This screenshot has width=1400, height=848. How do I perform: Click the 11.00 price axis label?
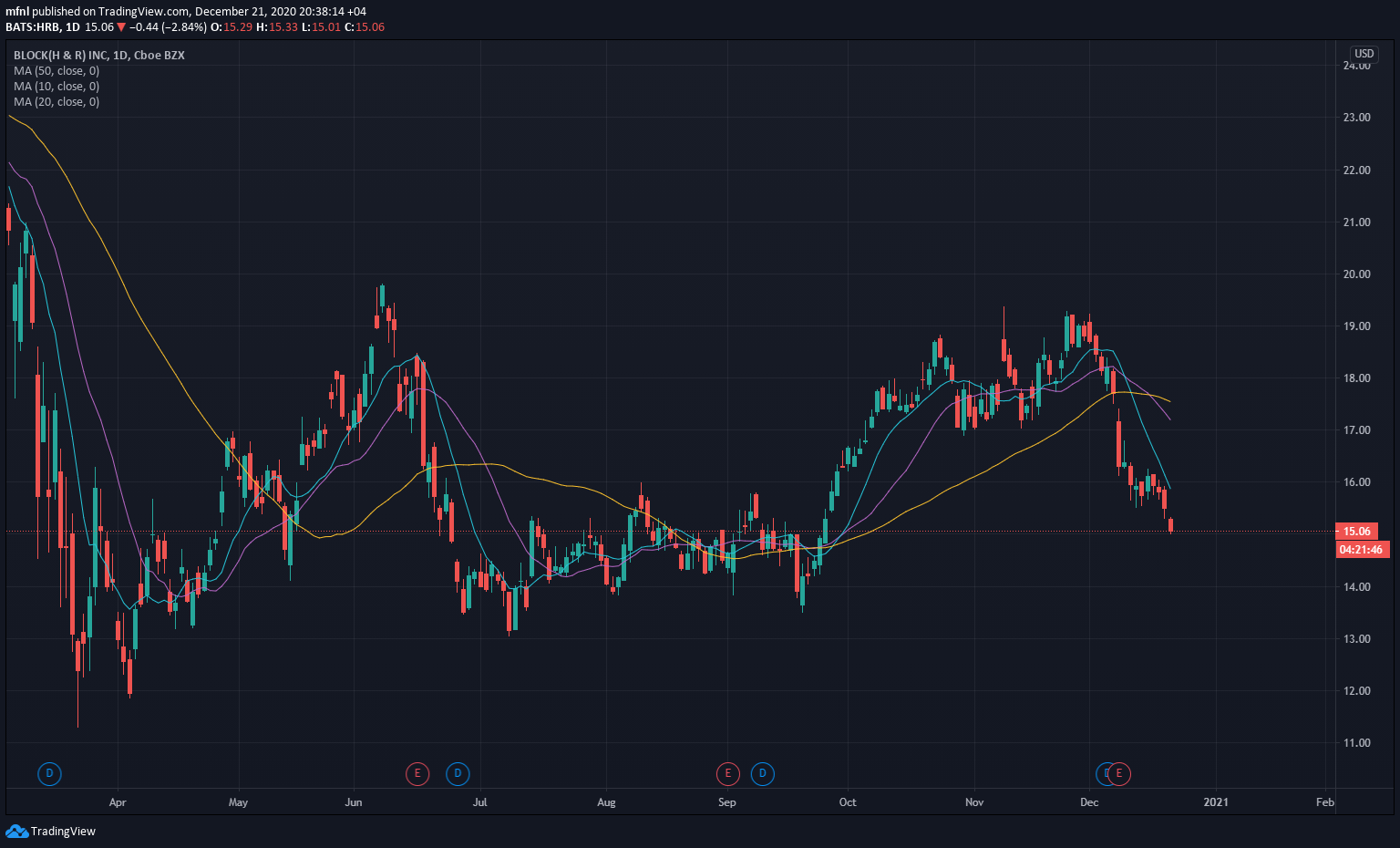click(x=1357, y=743)
